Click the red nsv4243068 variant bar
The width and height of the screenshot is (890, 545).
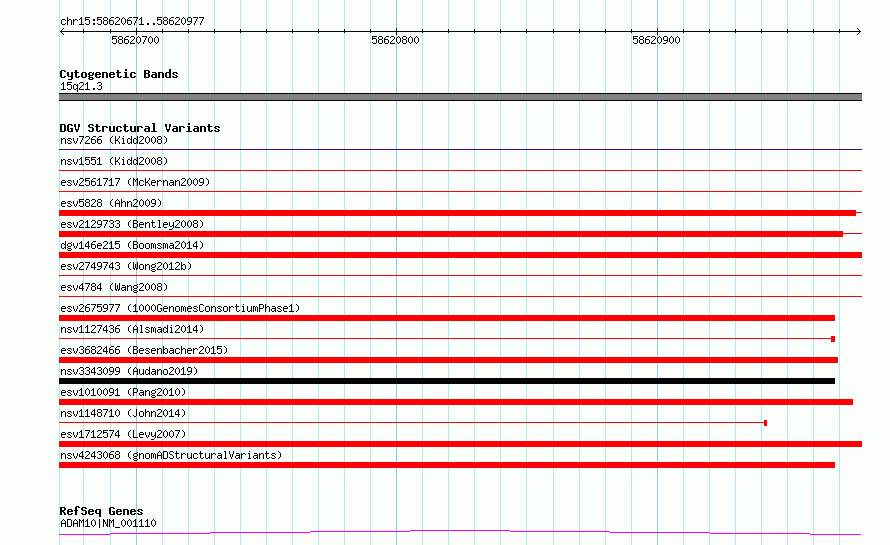click(447, 465)
